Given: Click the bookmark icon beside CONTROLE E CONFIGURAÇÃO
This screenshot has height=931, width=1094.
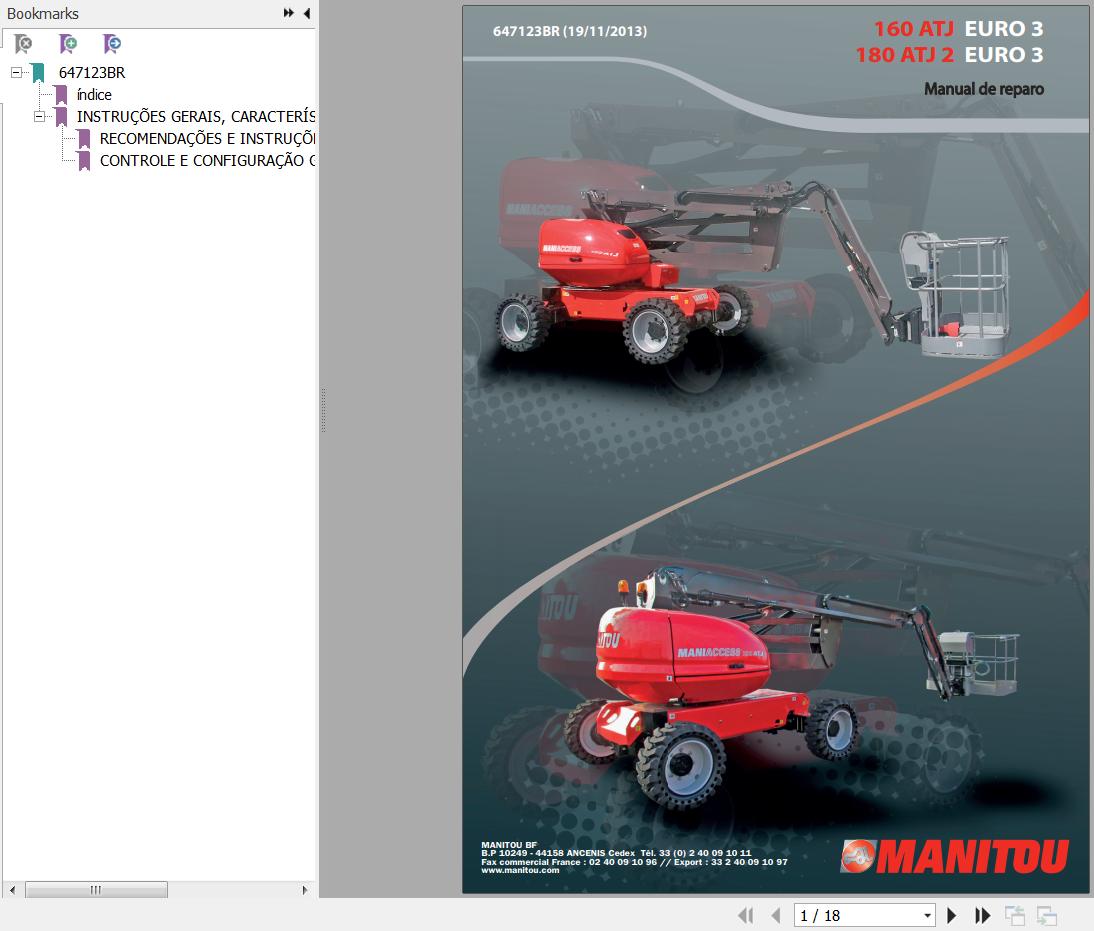Looking at the screenshot, I should [x=84, y=161].
